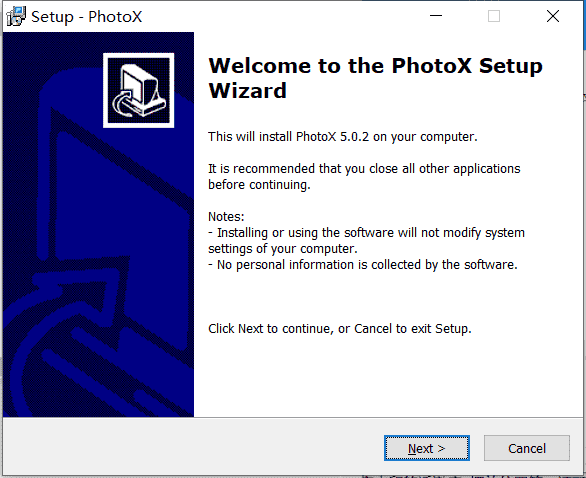
Task: Click the 'No personal information is collected' note
Action: 363,265
